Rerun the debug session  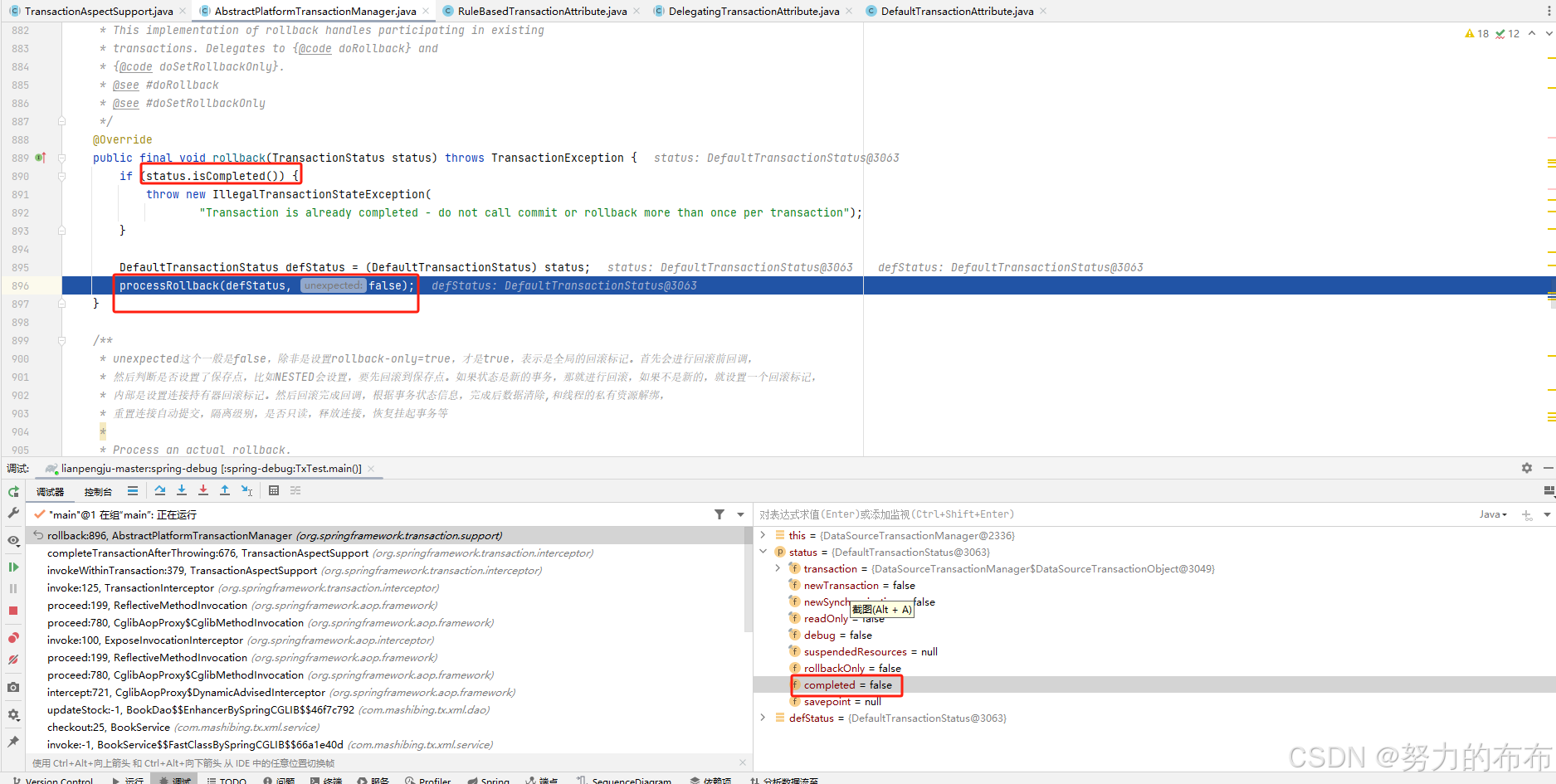click(x=13, y=492)
